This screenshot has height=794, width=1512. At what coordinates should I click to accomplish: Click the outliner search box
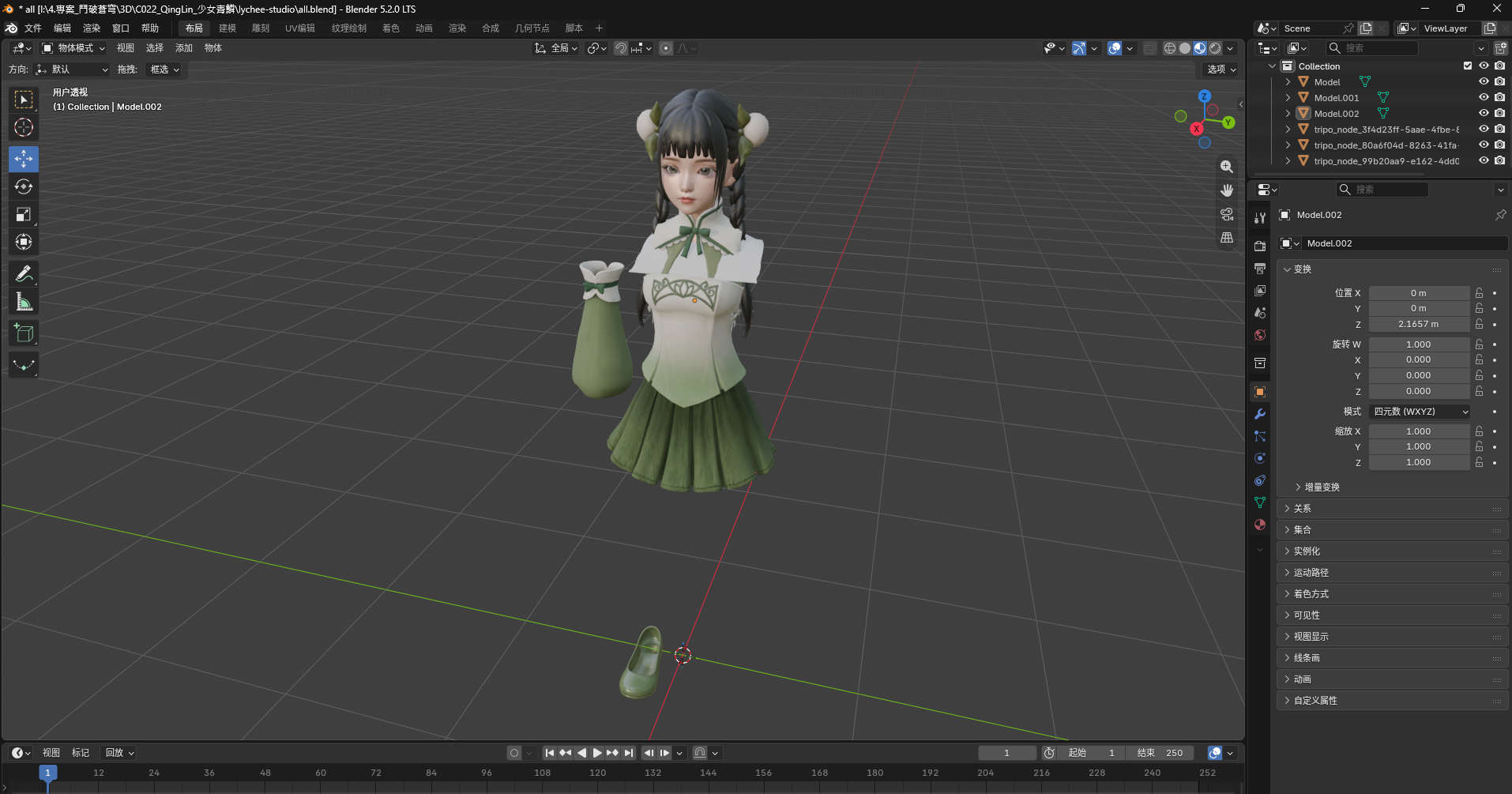(1373, 48)
